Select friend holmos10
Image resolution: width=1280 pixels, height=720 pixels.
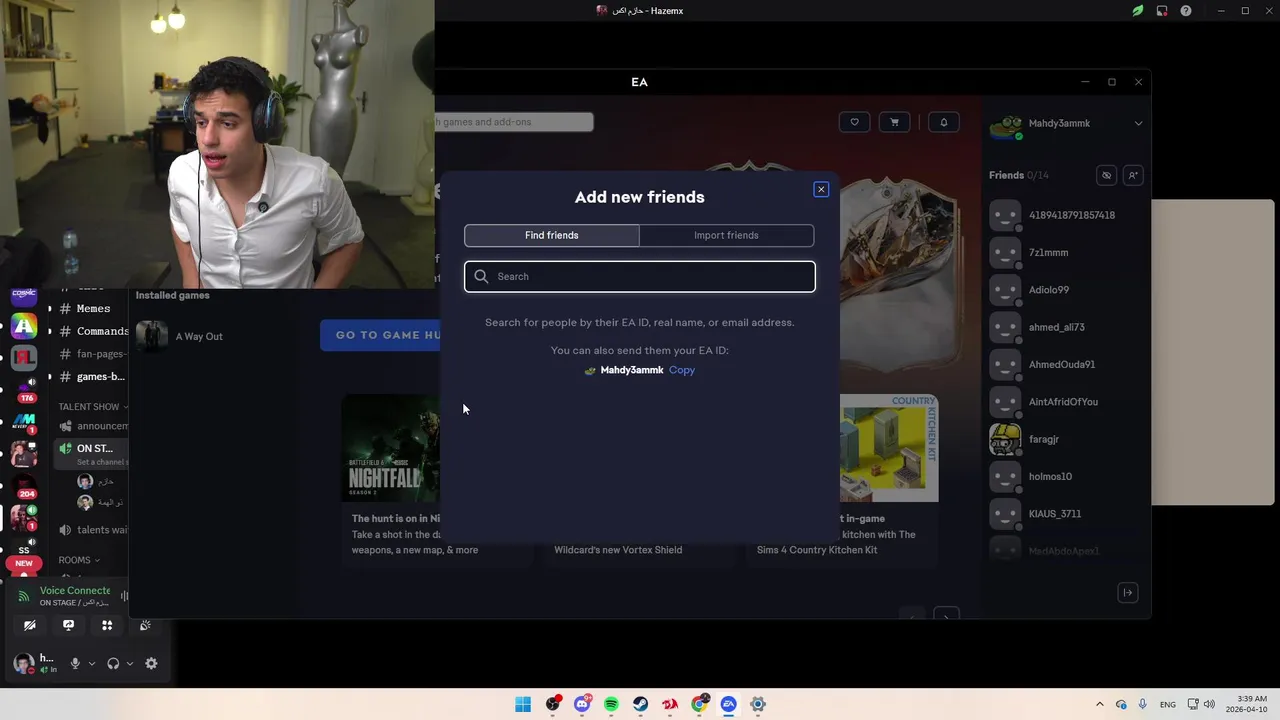click(x=1065, y=477)
